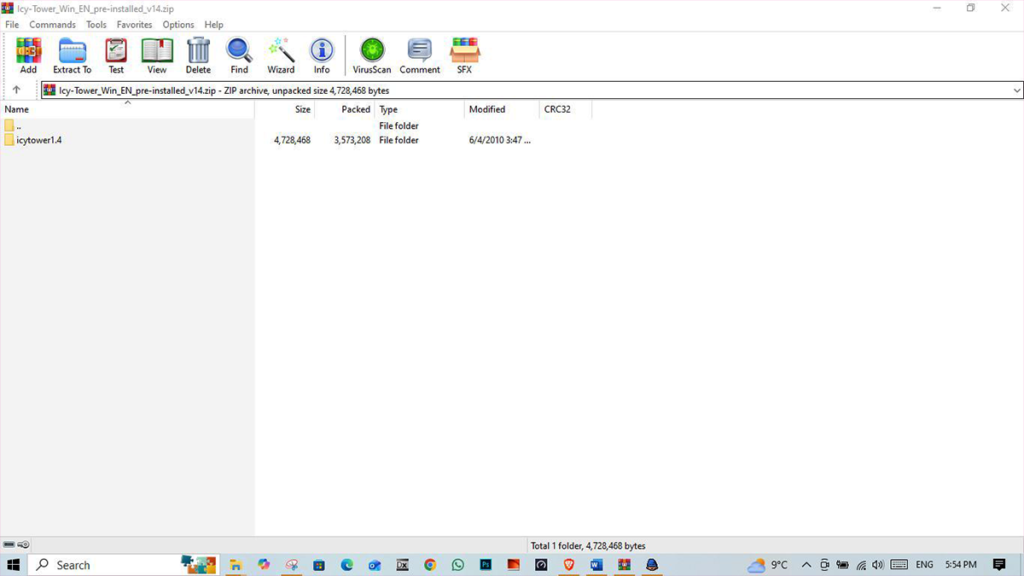Screen dimensions: 1024x576
Task: Open the Options menu
Action: tap(178, 25)
